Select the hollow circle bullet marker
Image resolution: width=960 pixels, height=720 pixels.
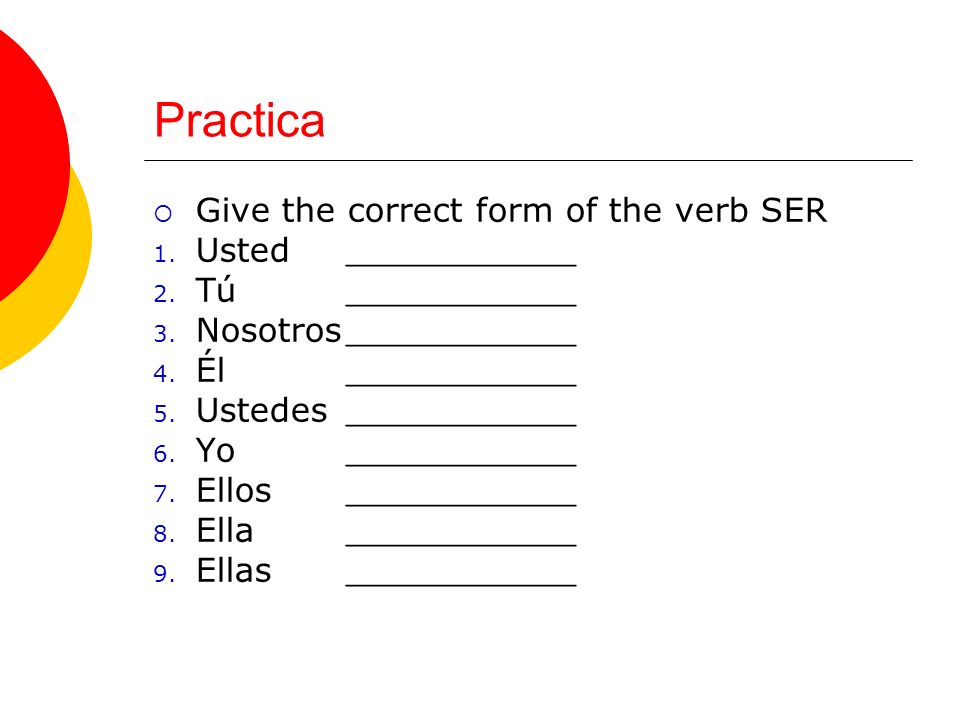163,214
